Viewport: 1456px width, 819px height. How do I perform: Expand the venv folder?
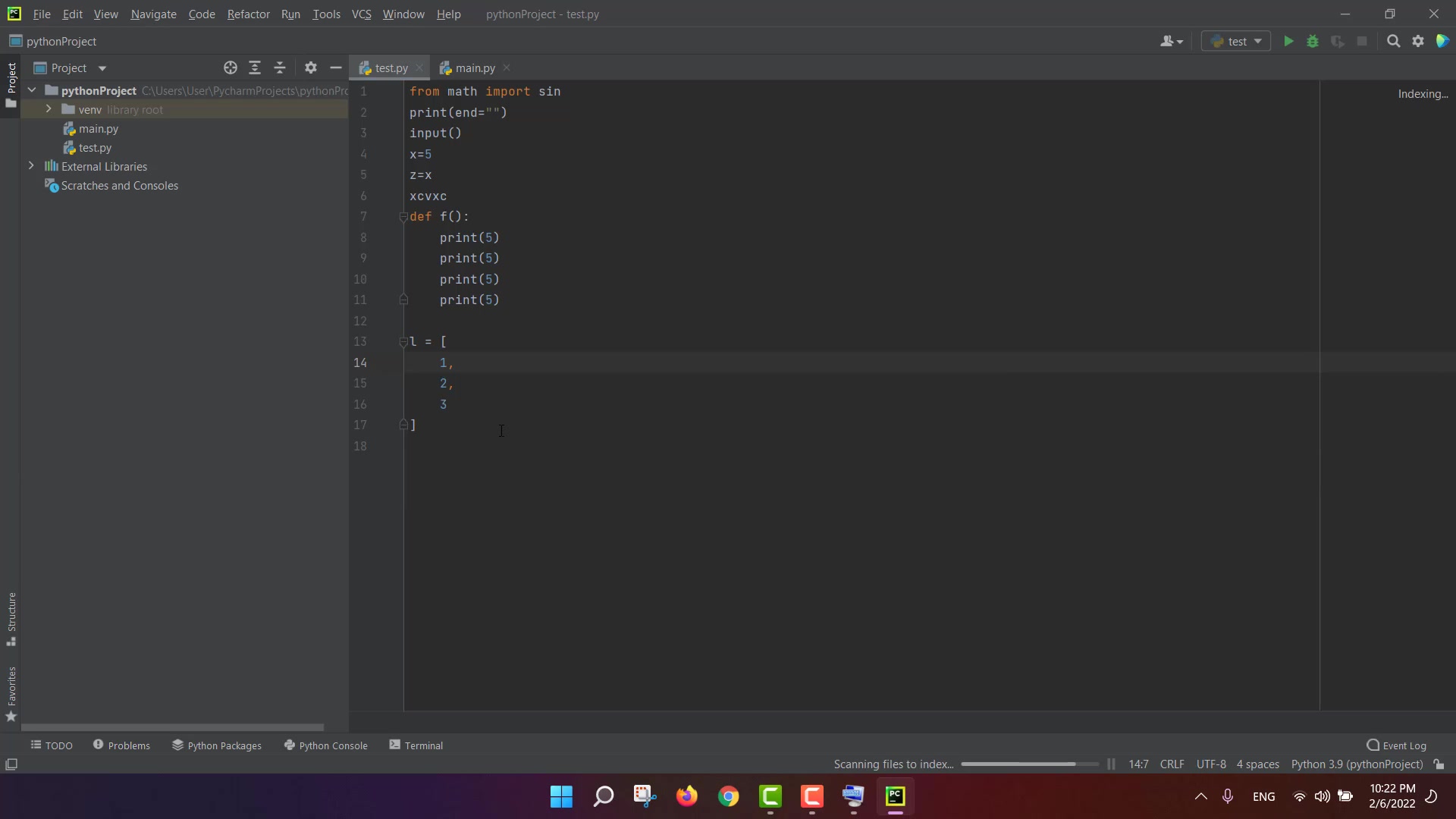49,109
